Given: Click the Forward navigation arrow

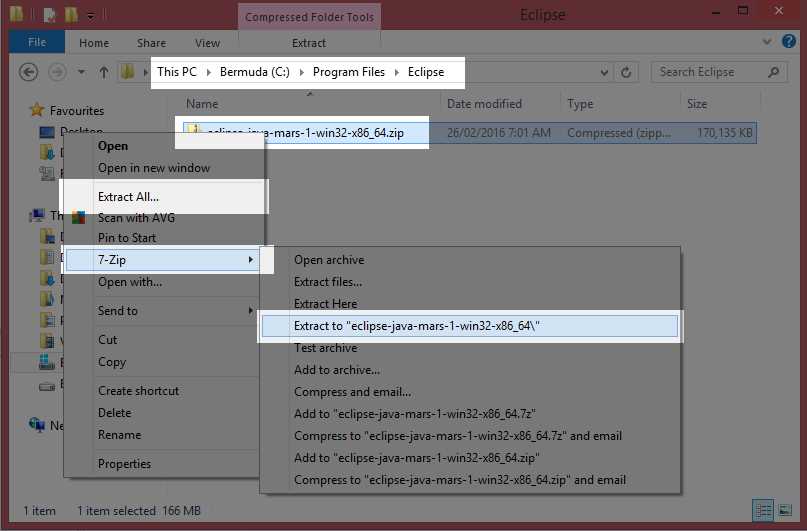Looking at the screenshot, I should click(57, 72).
